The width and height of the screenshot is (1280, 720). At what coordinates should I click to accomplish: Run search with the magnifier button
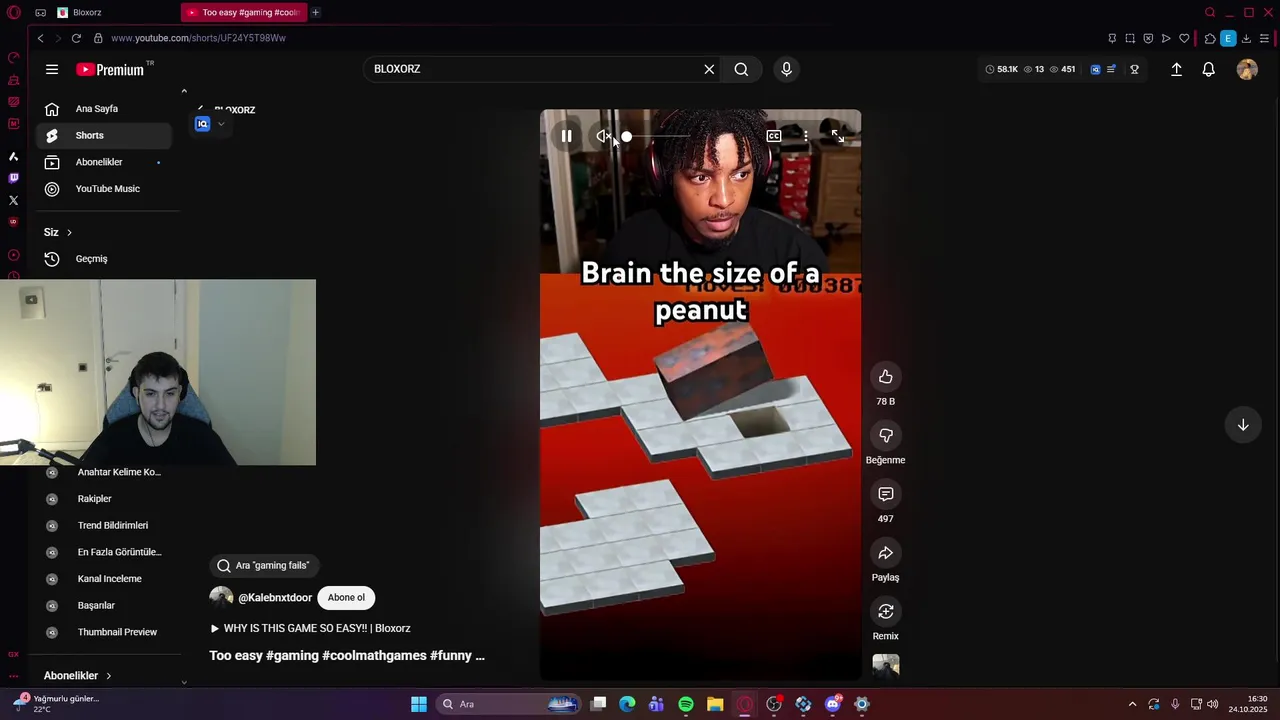pyautogui.click(x=741, y=69)
